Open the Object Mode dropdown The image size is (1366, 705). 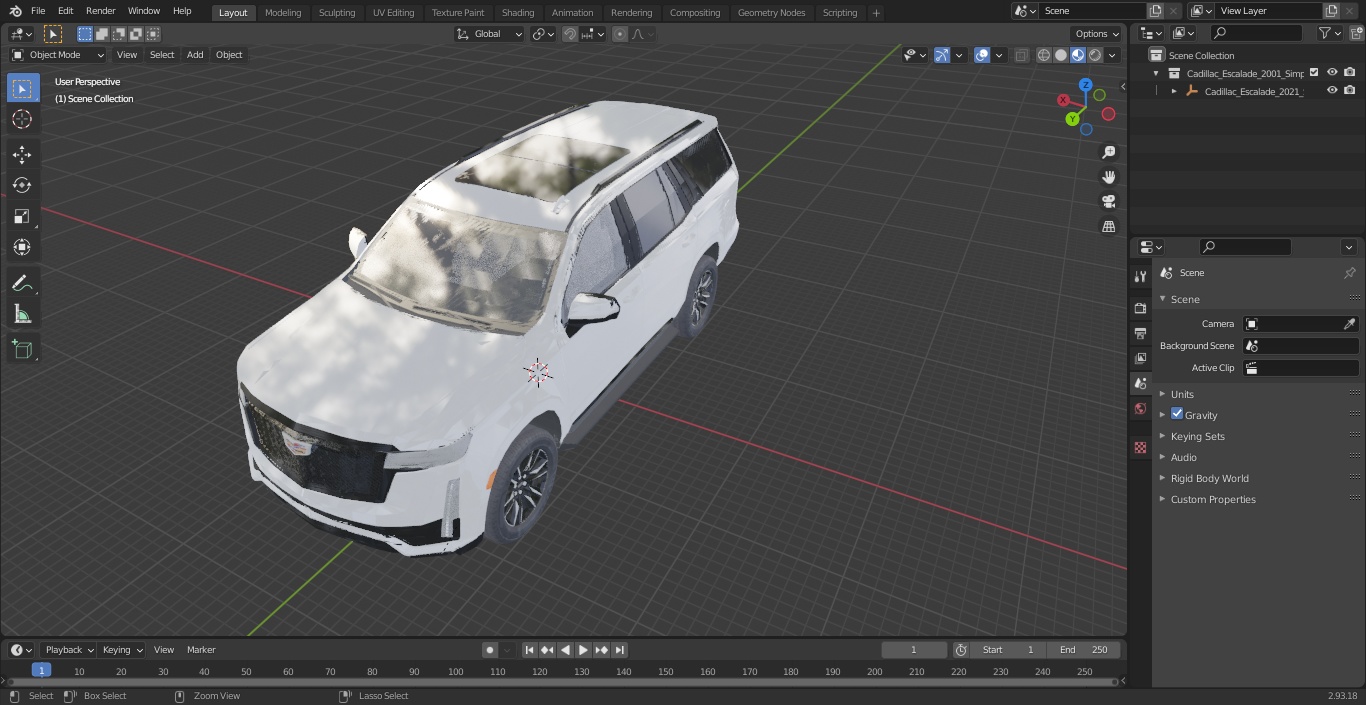click(58, 55)
